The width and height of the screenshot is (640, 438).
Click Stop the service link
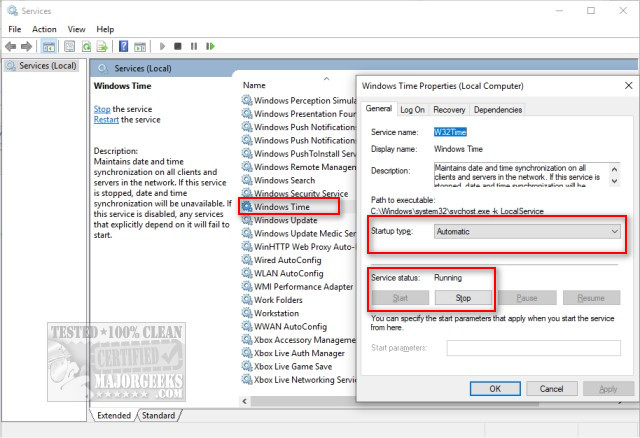[x=102, y=109]
